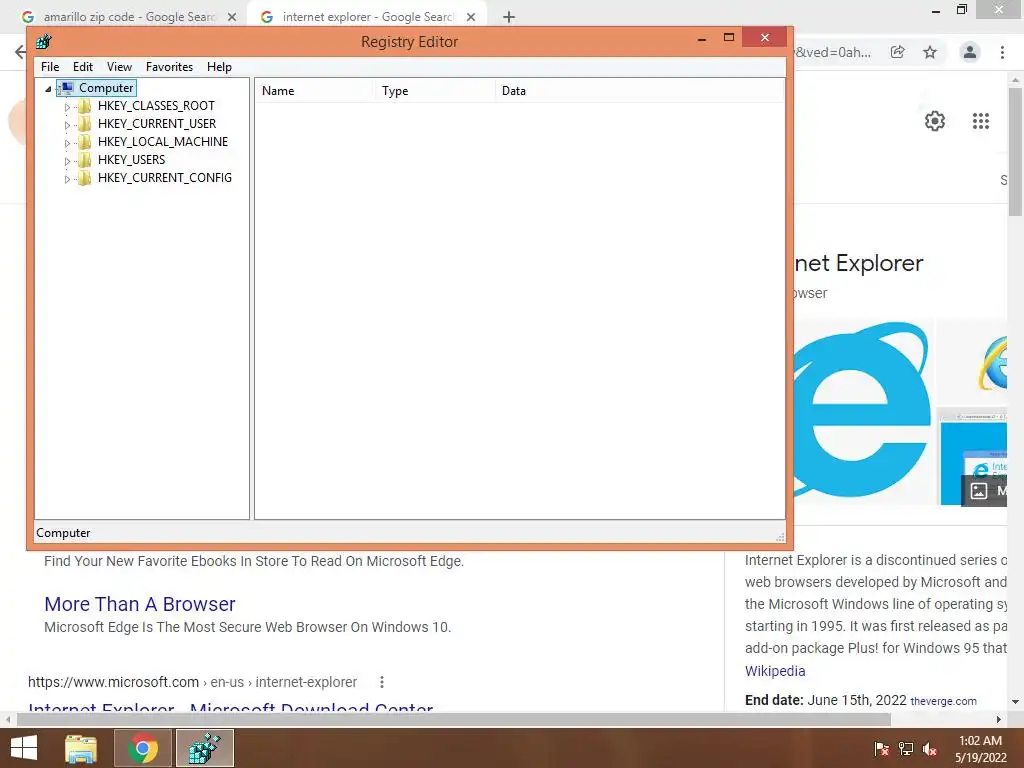This screenshot has height=768, width=1024.
Task: Close the internet explorer search tab
Action: click(x=471, y=17)
